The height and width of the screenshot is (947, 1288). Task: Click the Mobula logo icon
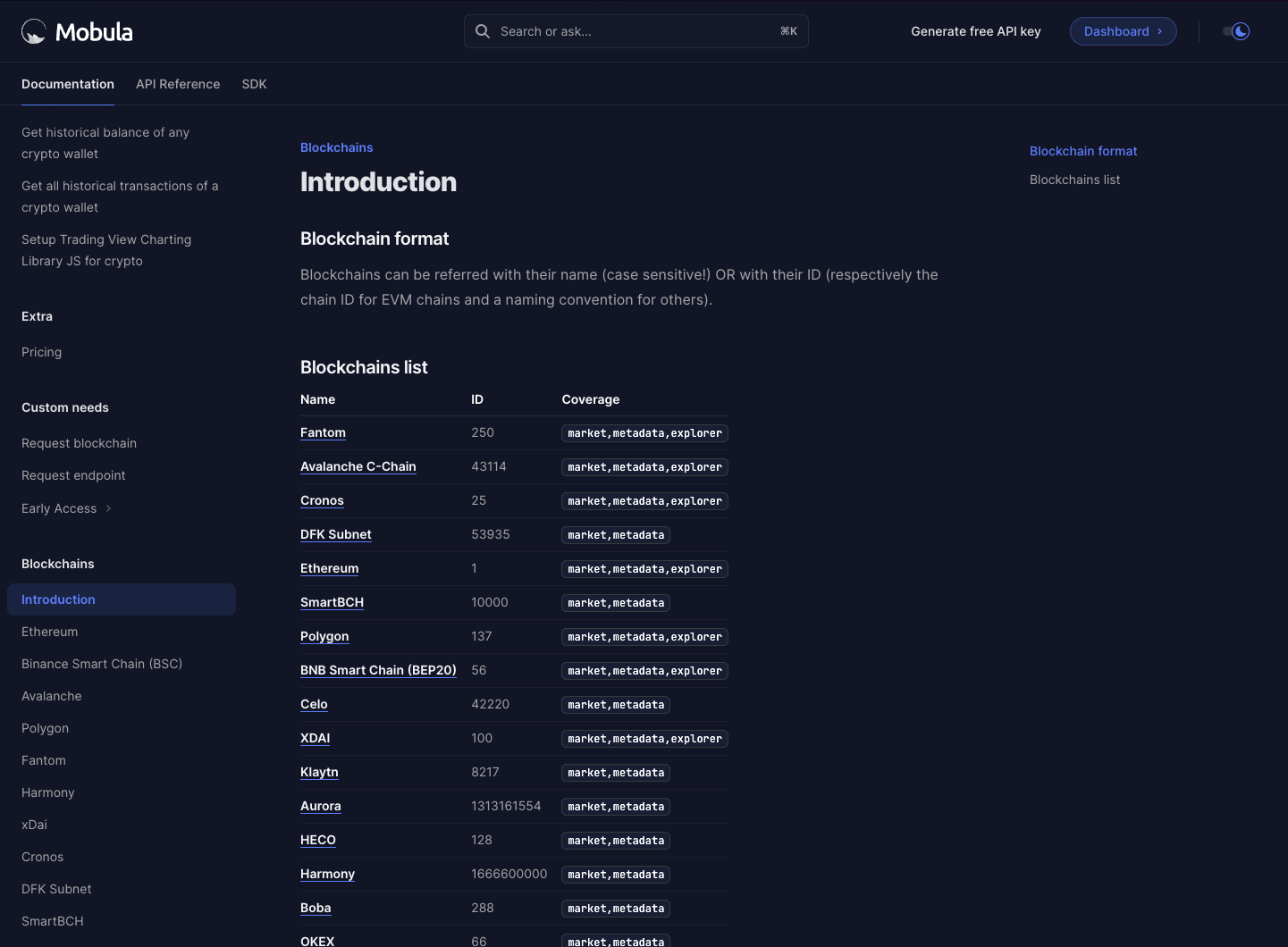tap(34, 31)
